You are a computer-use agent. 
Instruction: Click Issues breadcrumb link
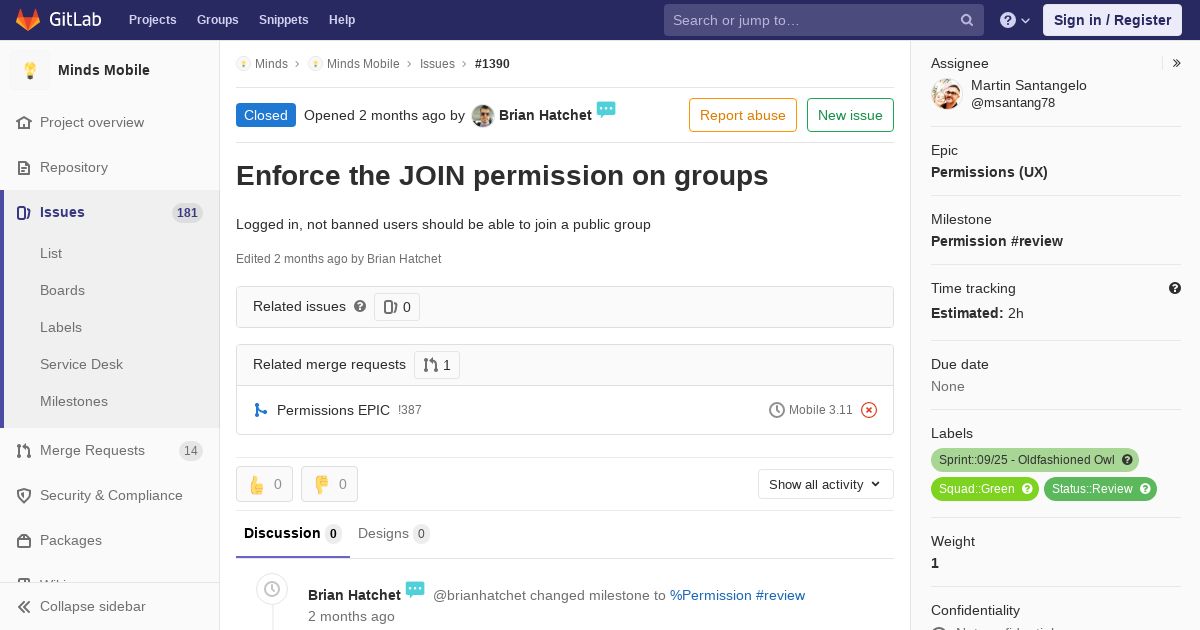point(437,63)
